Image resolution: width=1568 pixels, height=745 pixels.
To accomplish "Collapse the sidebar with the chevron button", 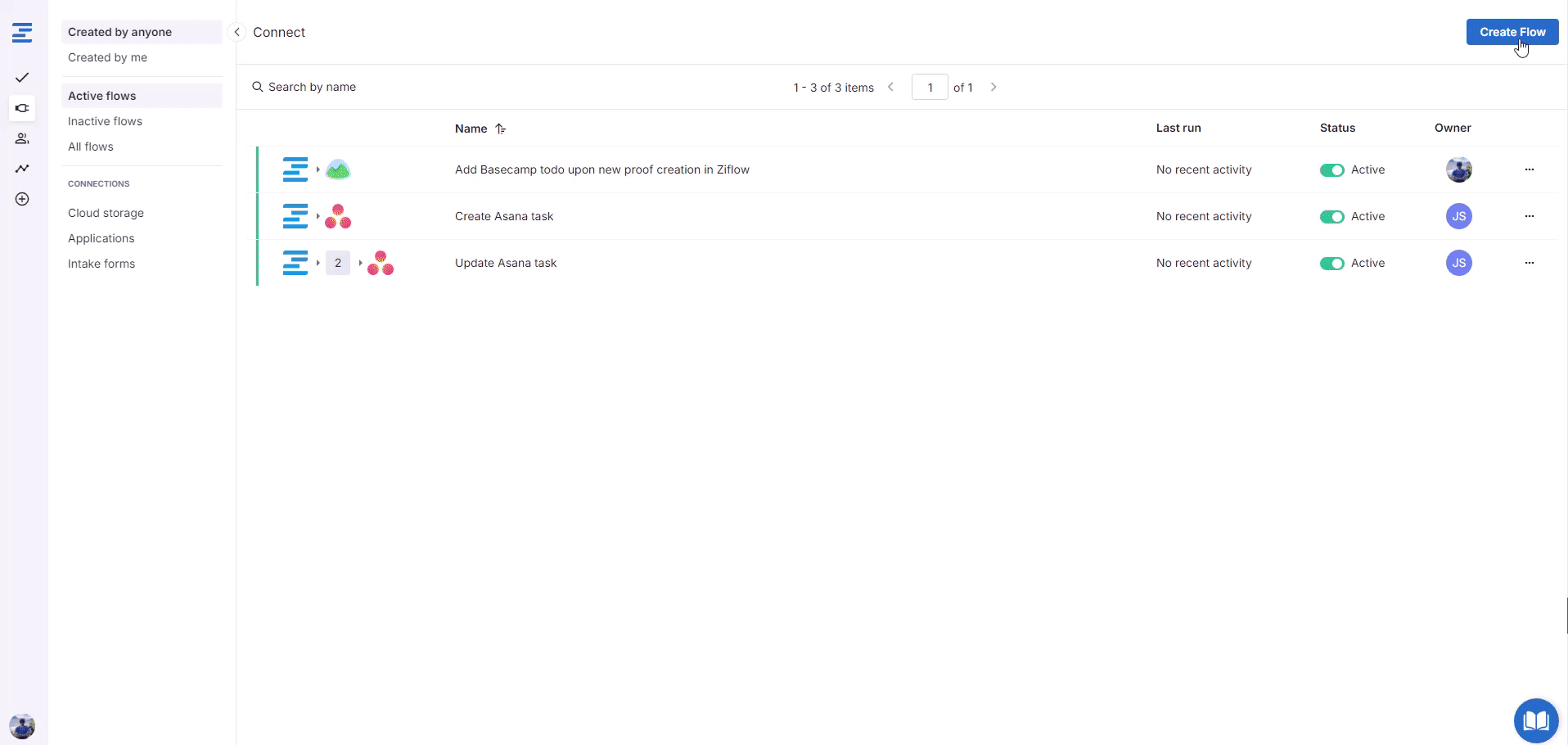I will click(x=237, y=32).
